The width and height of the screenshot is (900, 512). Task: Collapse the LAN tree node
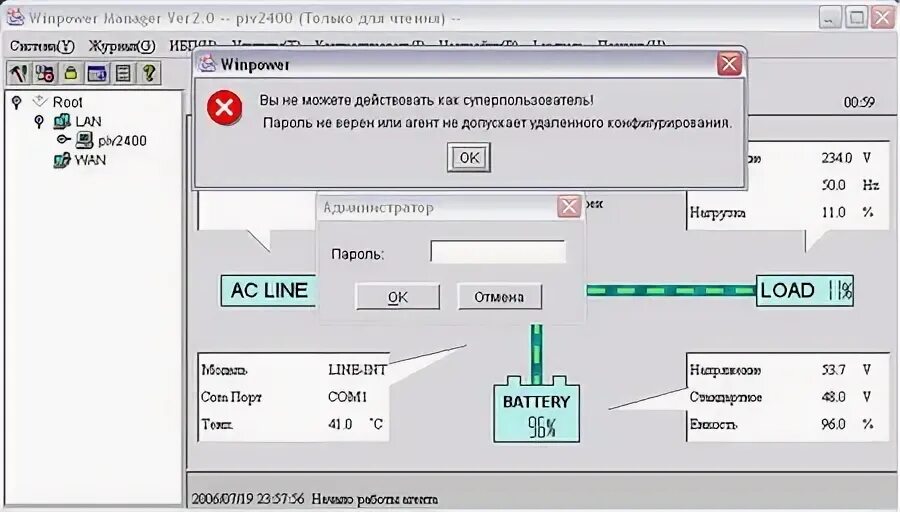tap(39, 122)
